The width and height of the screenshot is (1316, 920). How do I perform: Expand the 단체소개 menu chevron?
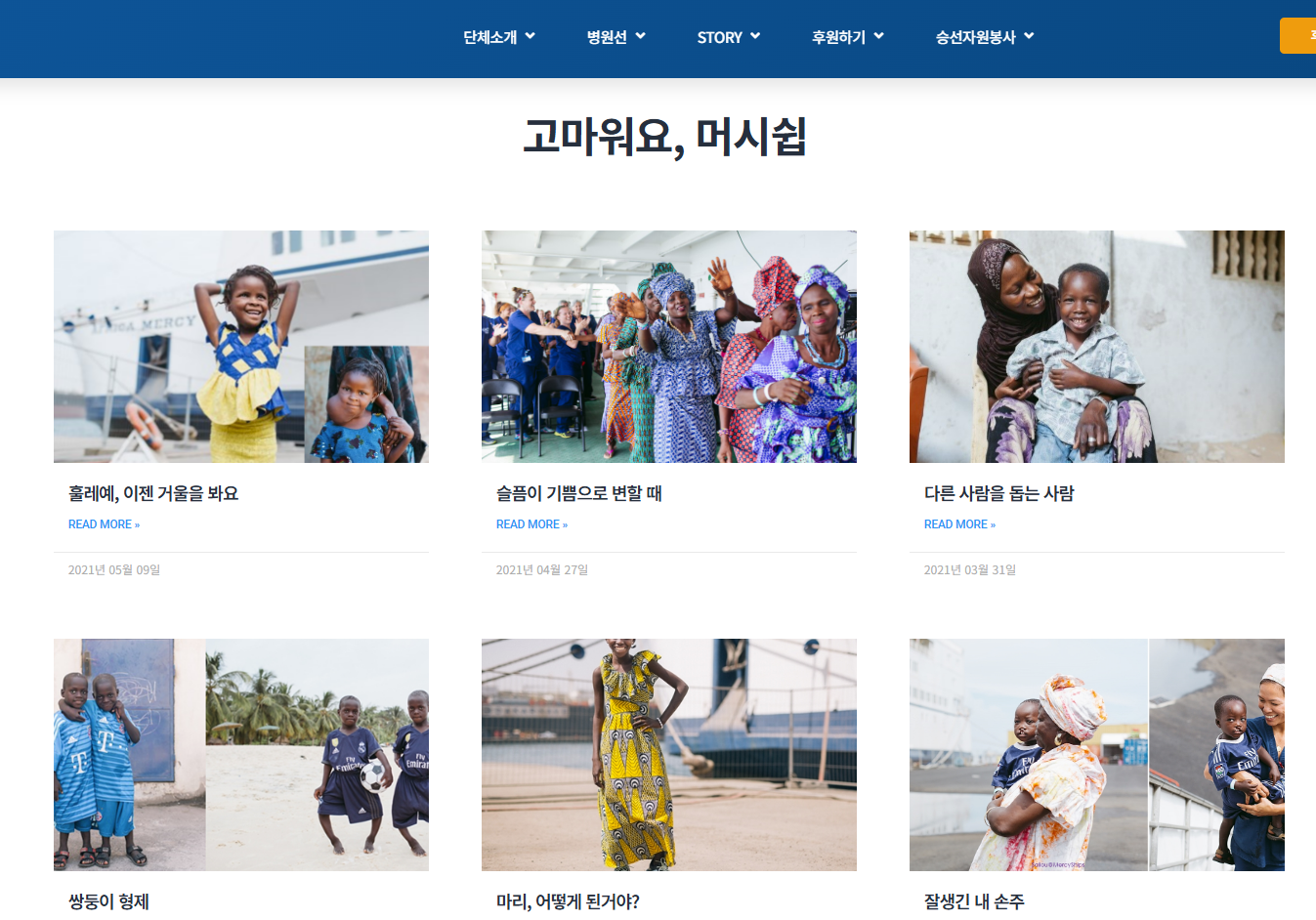[530, 36]
